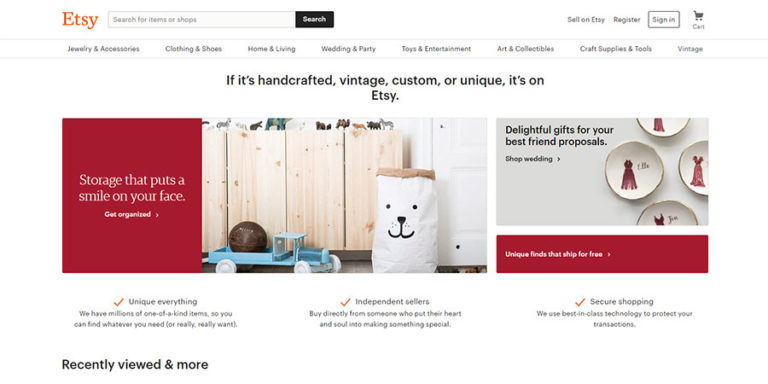Click the Secure shopping checkmark icon

(x=580, y=302)
